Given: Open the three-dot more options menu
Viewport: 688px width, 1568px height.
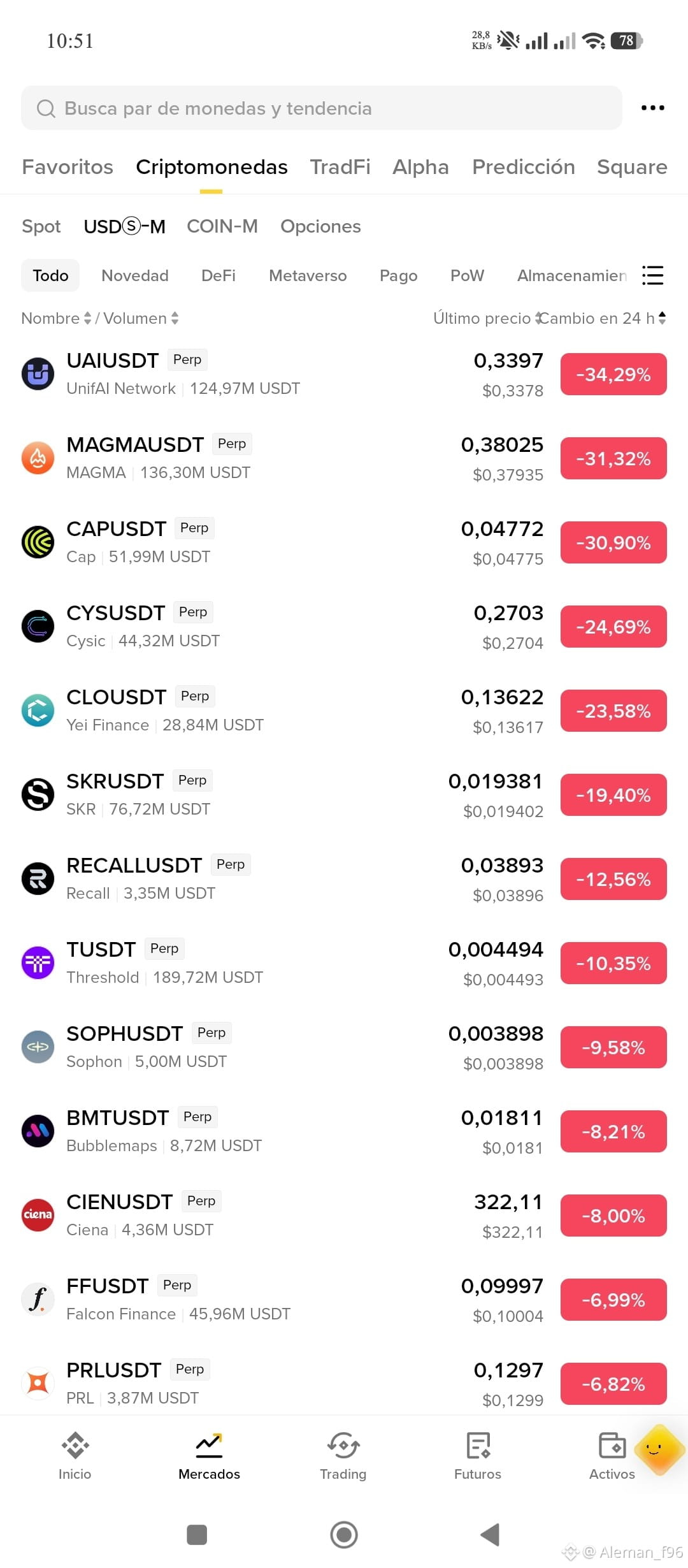Looking at the screenshot, I should coord(652,108).
